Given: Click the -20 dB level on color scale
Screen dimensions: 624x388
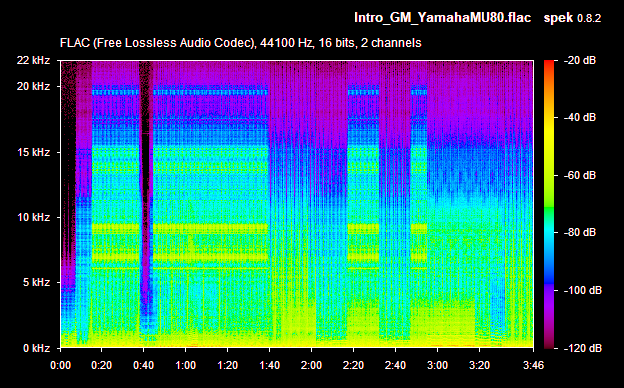Looking at the screenshot, I should 580,60.
